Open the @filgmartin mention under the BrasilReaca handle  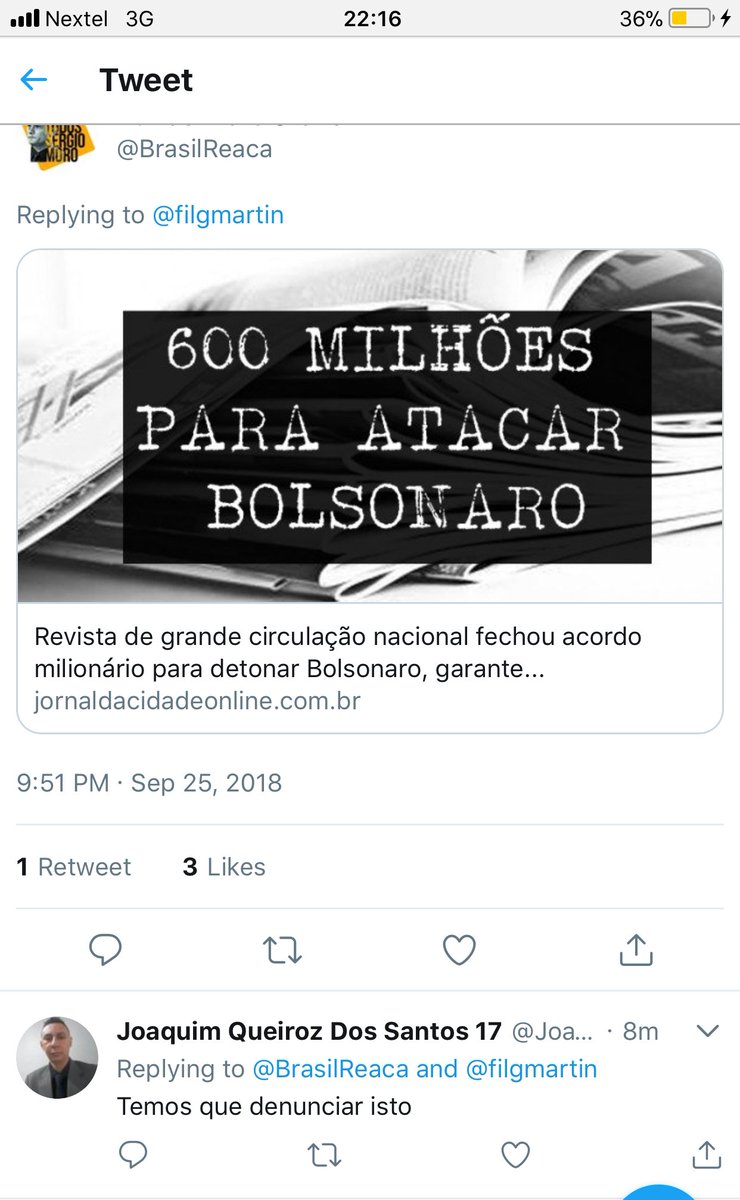(218, 215)
